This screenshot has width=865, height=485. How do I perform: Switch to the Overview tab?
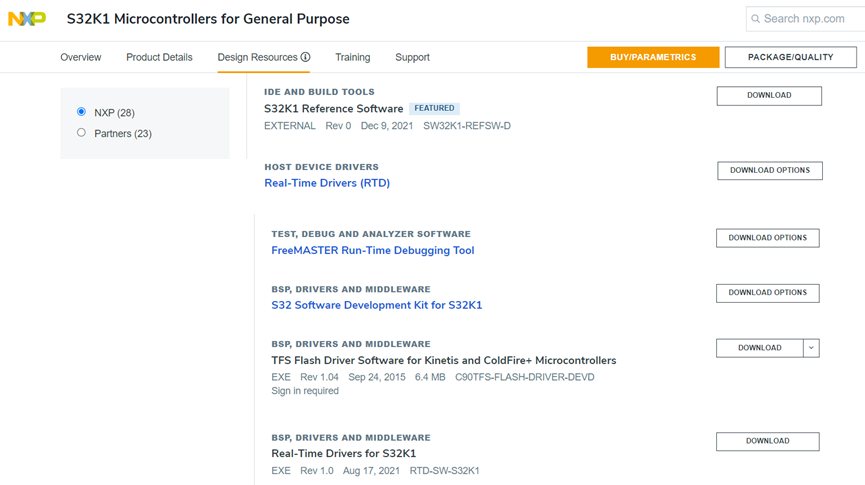pos(81,57)
